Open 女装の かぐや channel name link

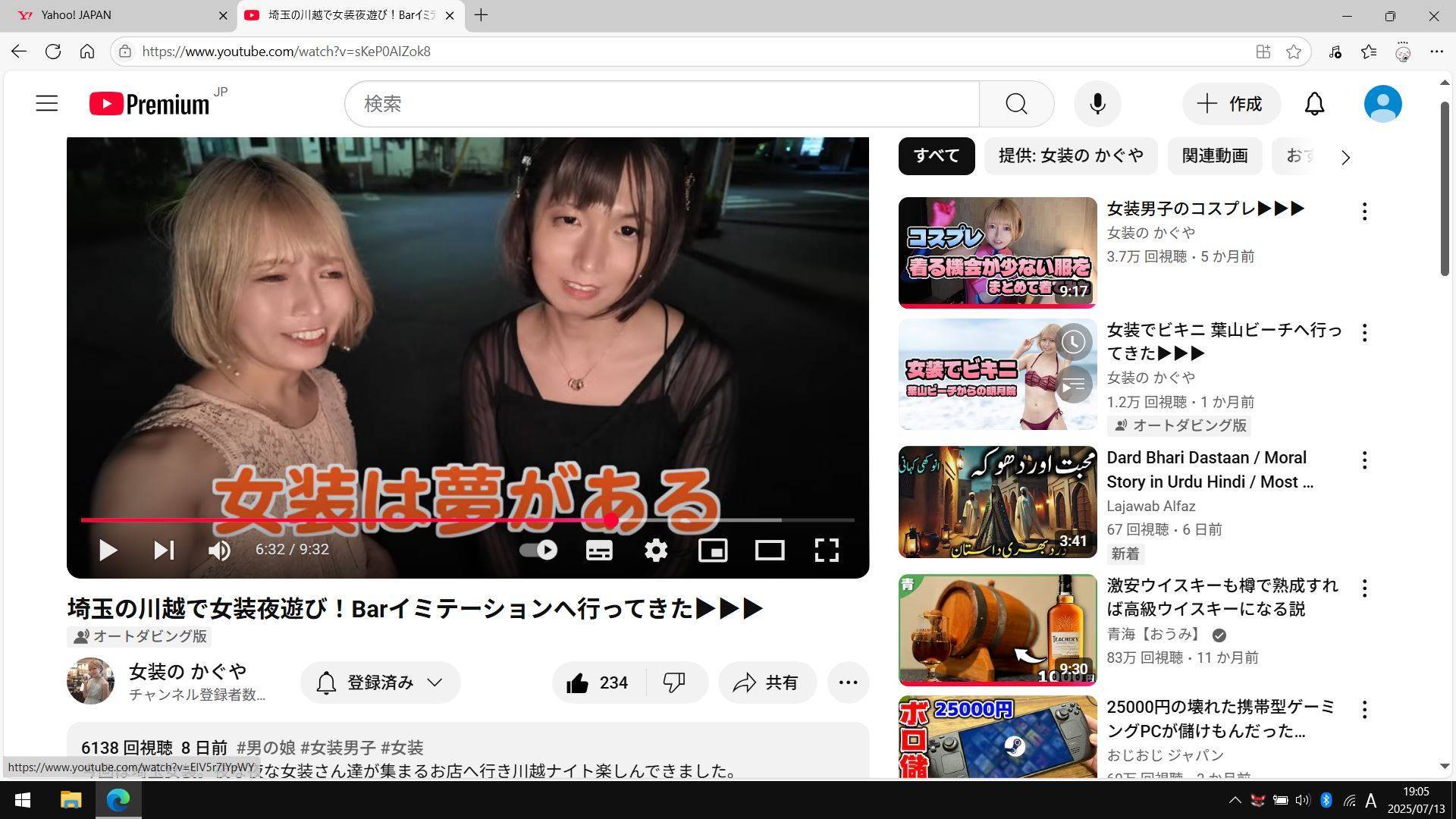tap(187, 671)
